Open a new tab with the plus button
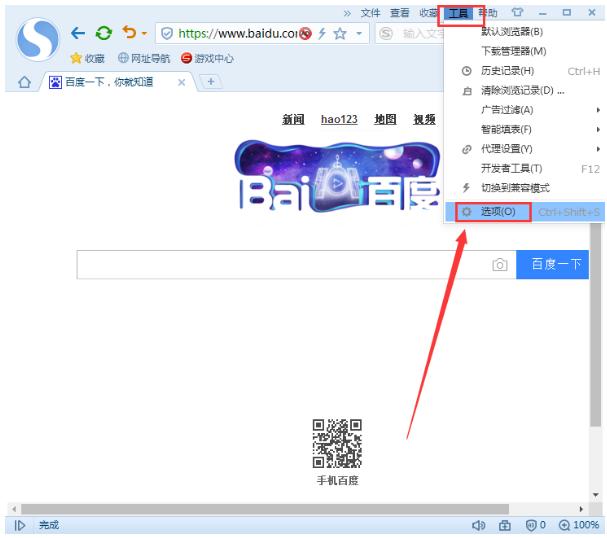Viewport: 607px width, 538px height. click(212, 82)
